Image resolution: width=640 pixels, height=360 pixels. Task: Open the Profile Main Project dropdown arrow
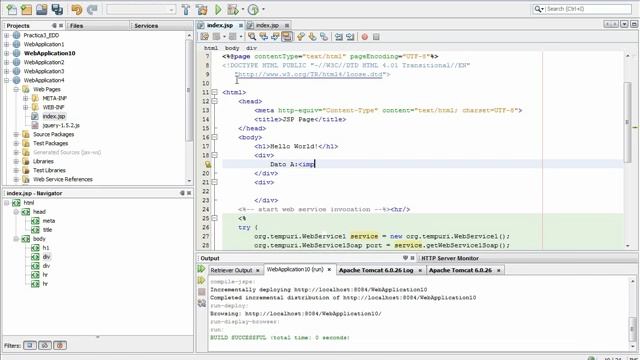263,9
